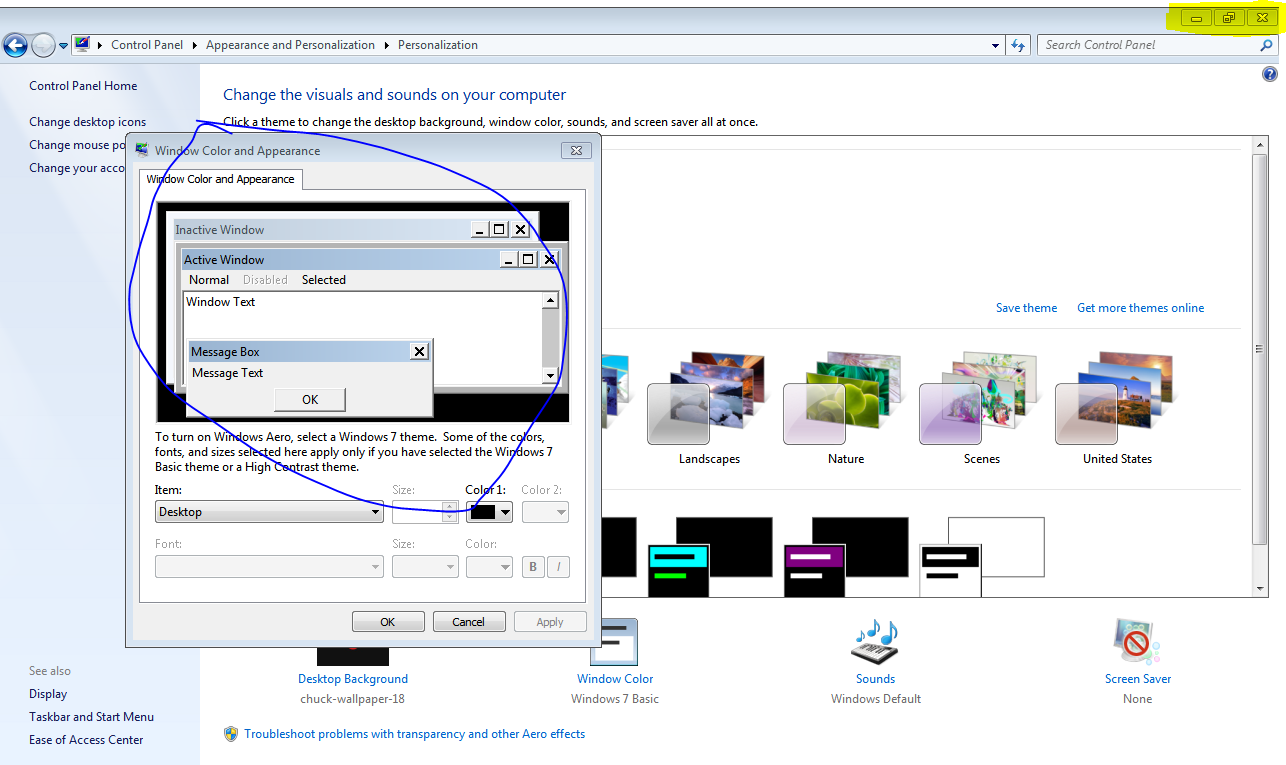1286x765 pixels.
Task: Open Ease of Access Center link
Action: tap(86, 740)
